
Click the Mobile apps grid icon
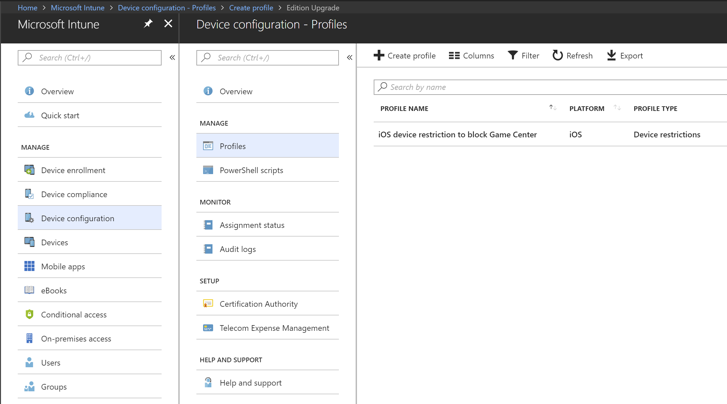pyautogui.click(x=29, y=266)
